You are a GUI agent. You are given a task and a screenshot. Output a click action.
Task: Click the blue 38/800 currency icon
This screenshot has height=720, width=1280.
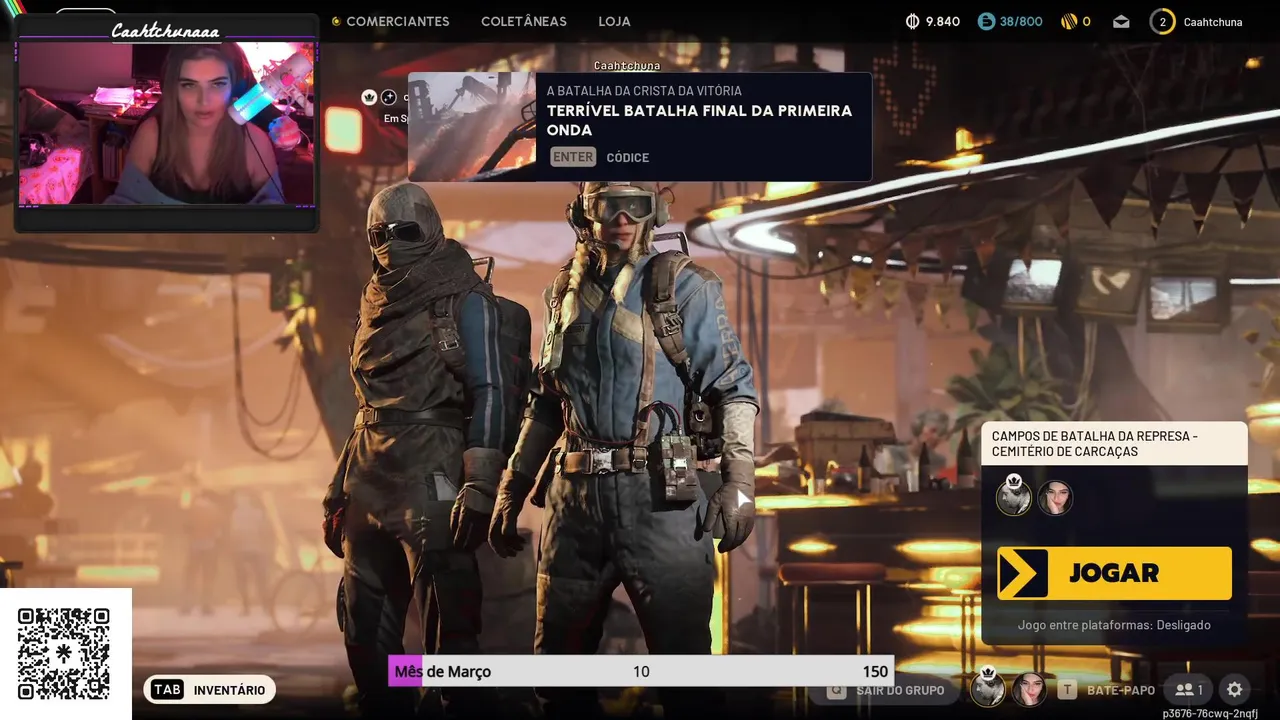point(986,21)
